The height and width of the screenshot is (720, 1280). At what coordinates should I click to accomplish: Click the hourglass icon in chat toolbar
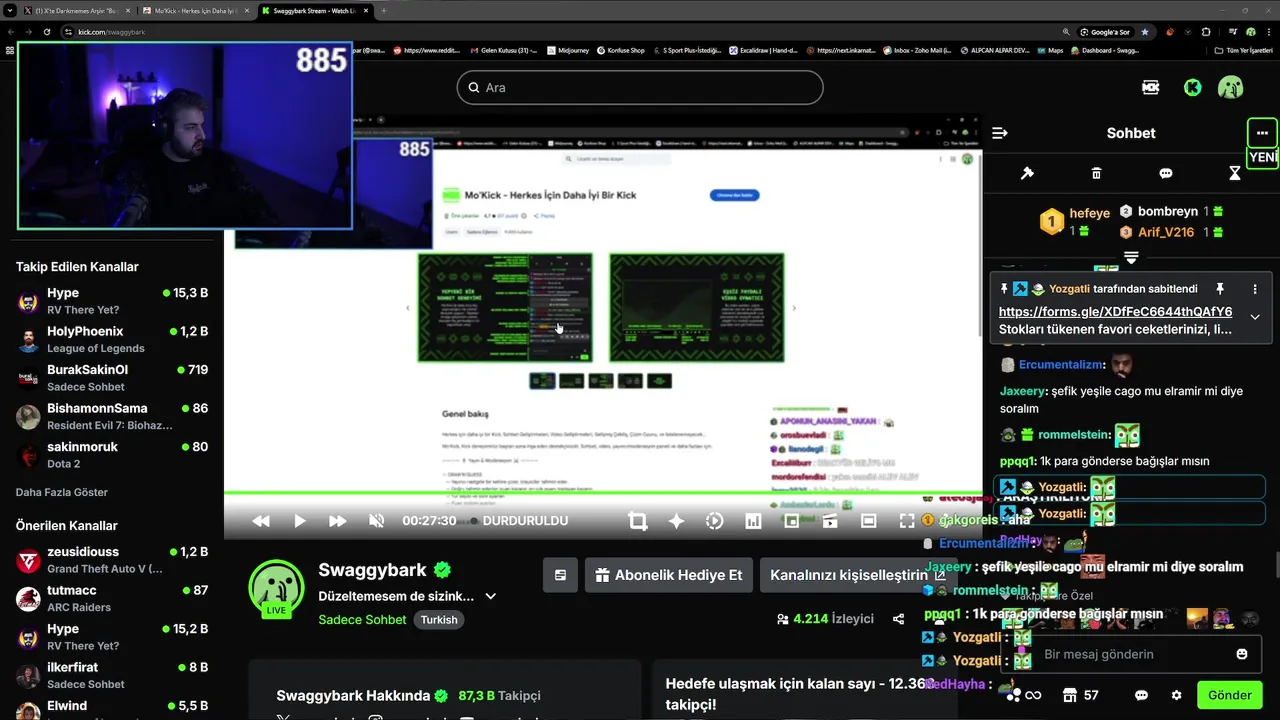pyautogui.click(x=1235, y=173)
